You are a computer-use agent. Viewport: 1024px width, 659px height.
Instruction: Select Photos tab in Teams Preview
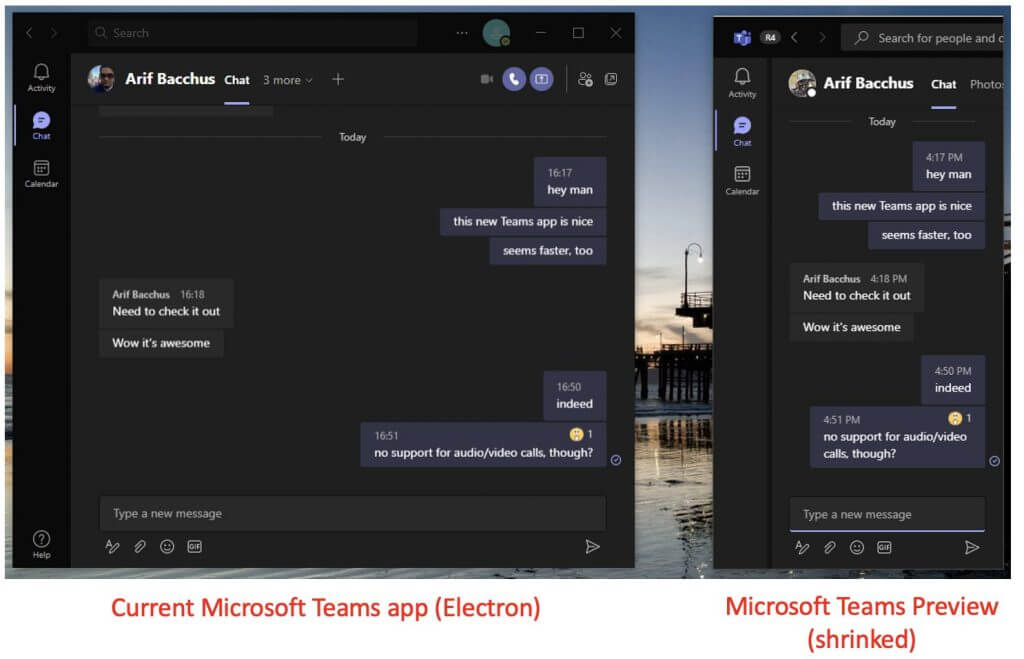(x=987, y=84)
